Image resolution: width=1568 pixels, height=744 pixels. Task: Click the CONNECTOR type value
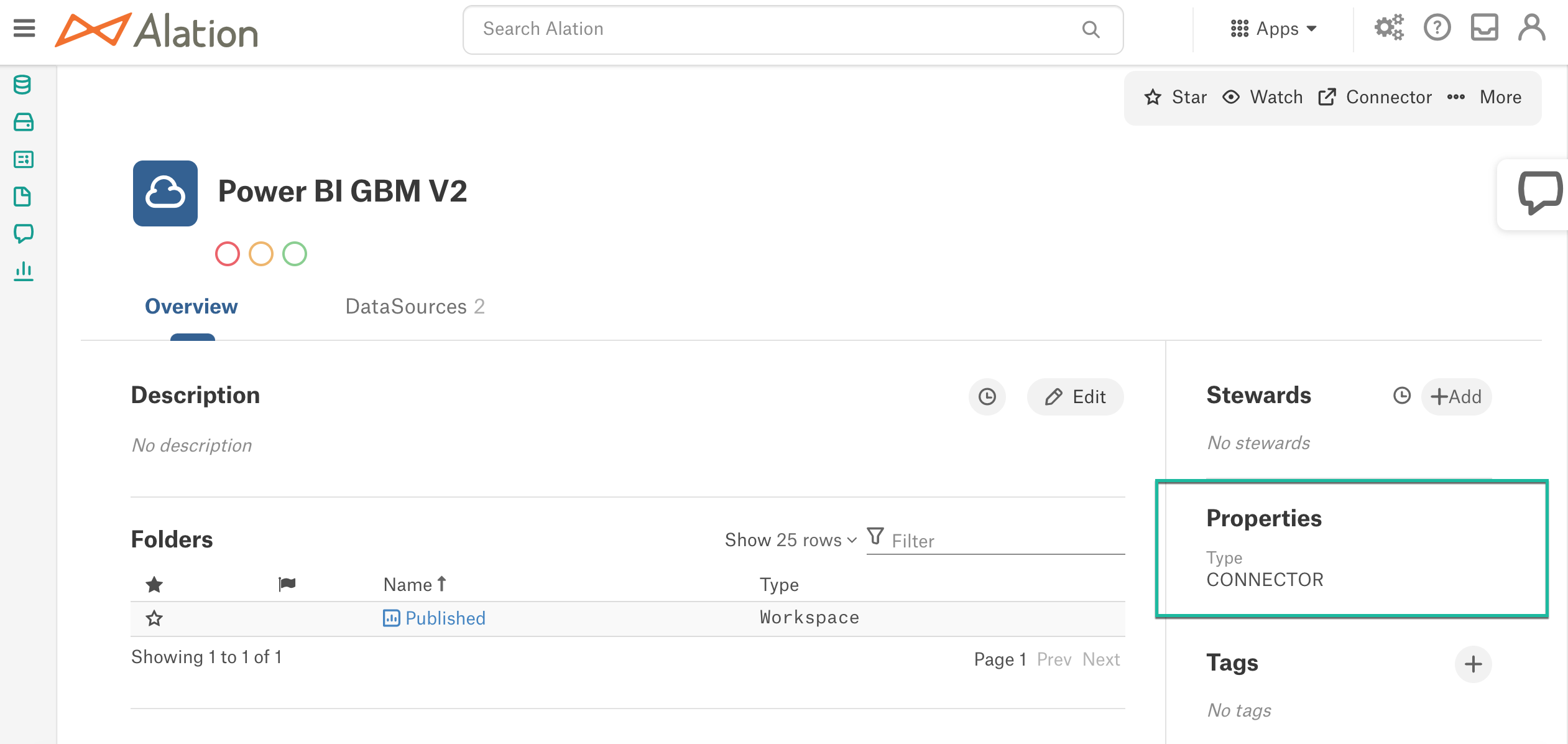coord(1265,580)
